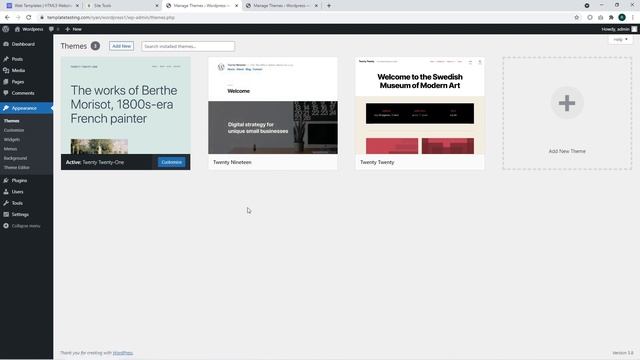Open the Widgets submenu link
This screenshot has height=360, width=640.
click(12, 140)
